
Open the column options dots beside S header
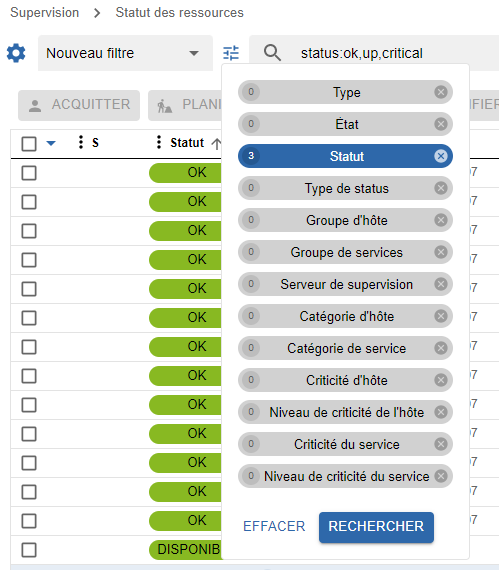coord(81,142)
